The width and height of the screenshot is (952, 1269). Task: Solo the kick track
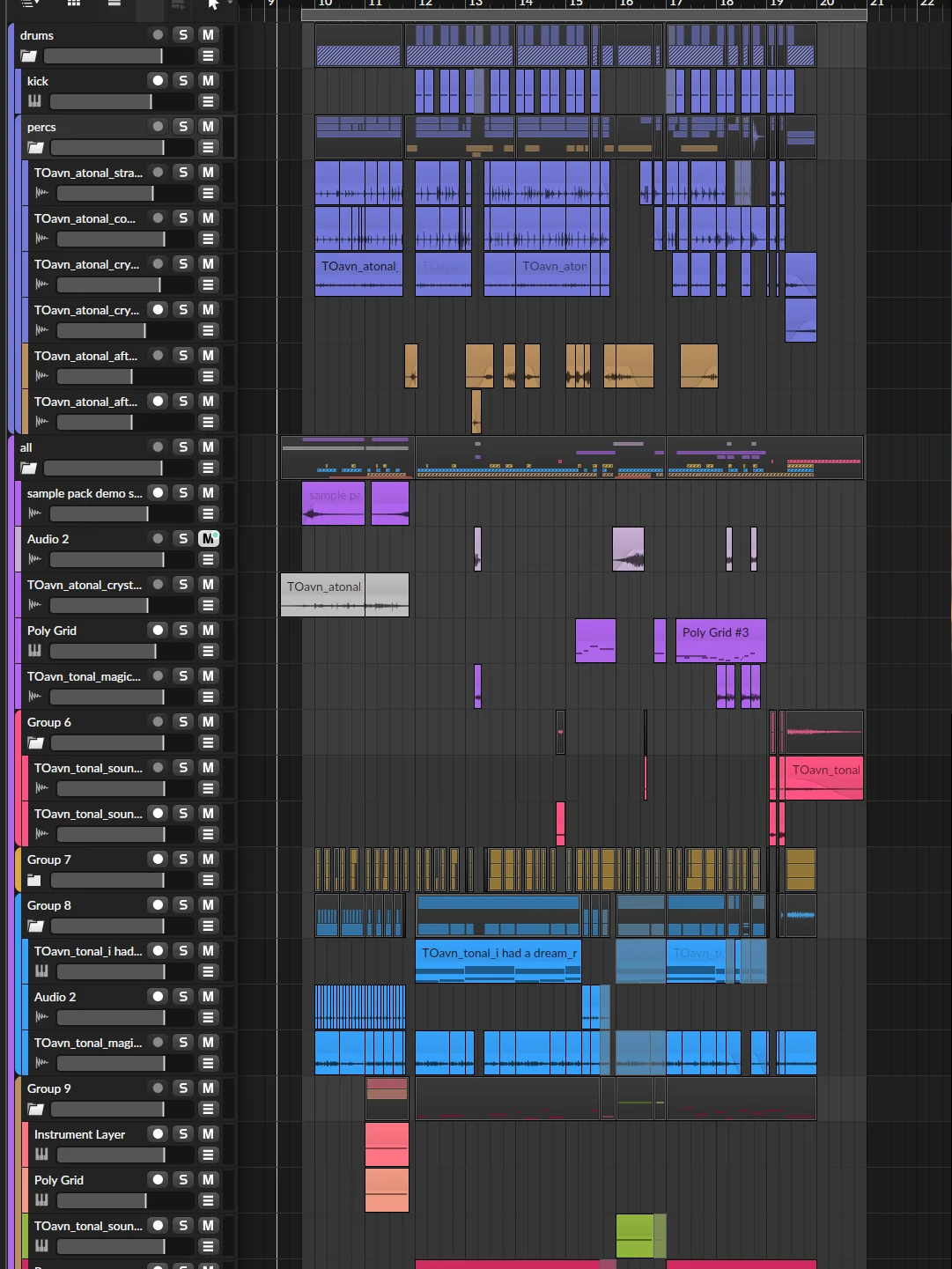pyautogui.click(x=183, y=80)
